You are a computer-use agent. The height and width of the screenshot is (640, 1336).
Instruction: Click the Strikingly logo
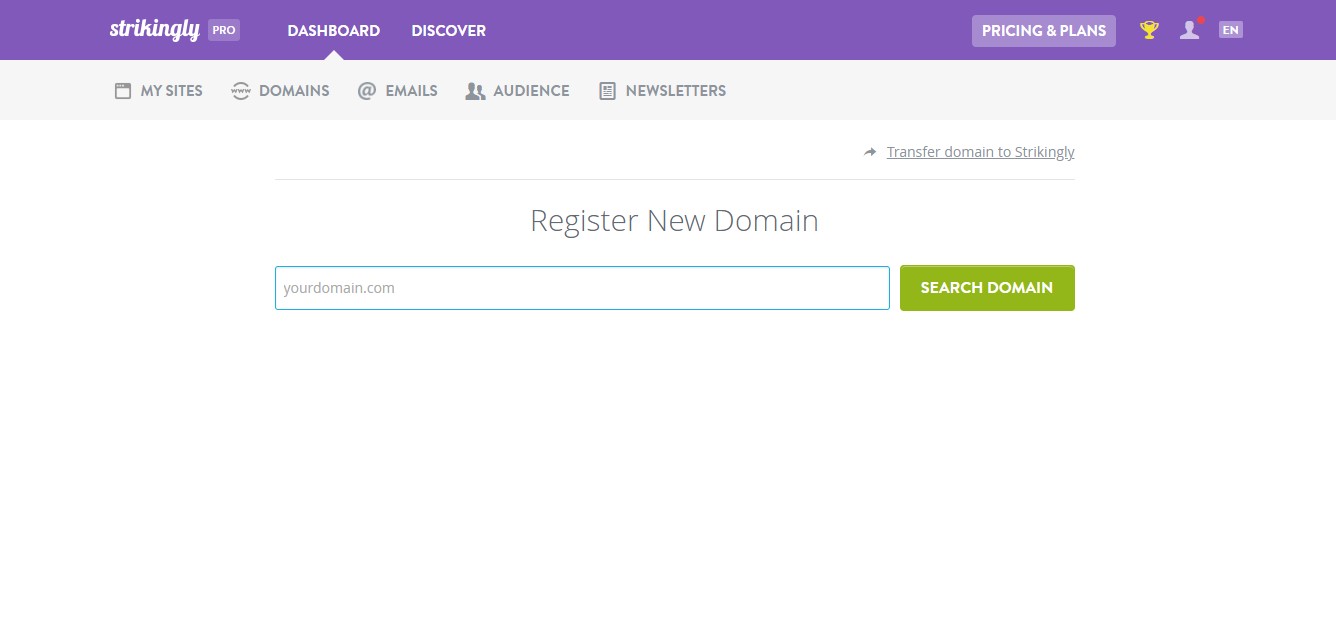(x=155, y=29)
